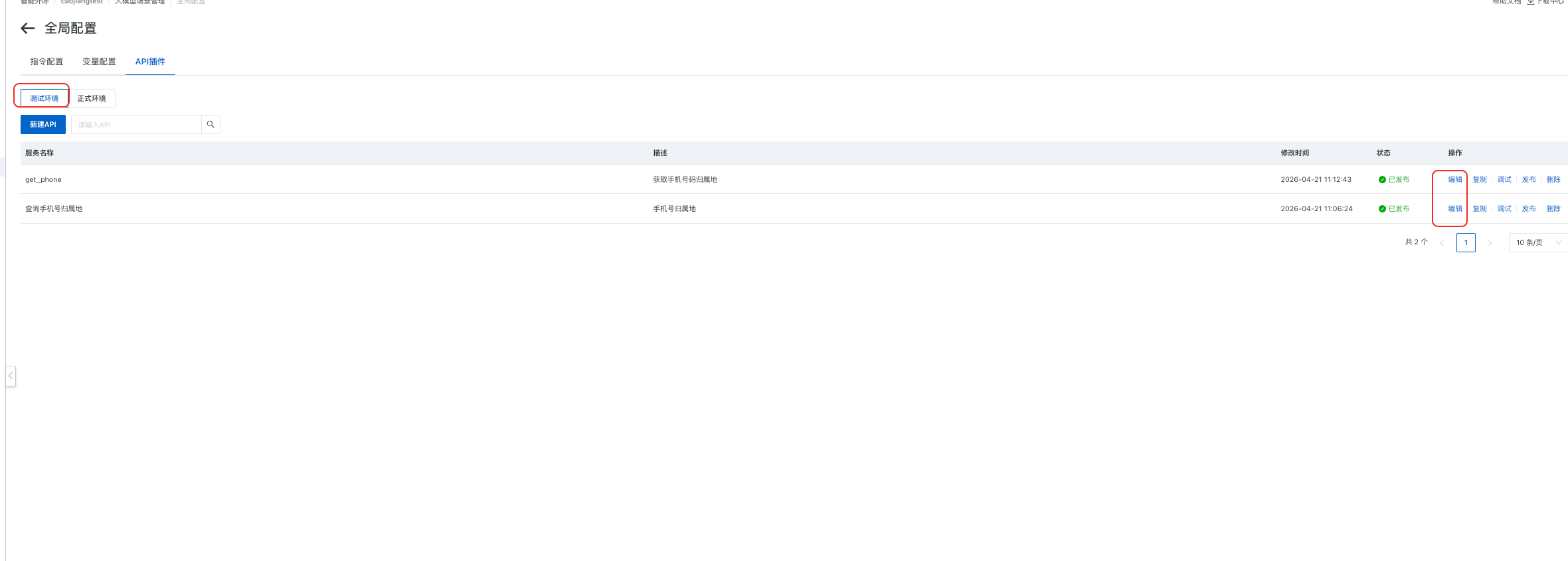Debug the get_phone API via 调试

point(1504,179)
